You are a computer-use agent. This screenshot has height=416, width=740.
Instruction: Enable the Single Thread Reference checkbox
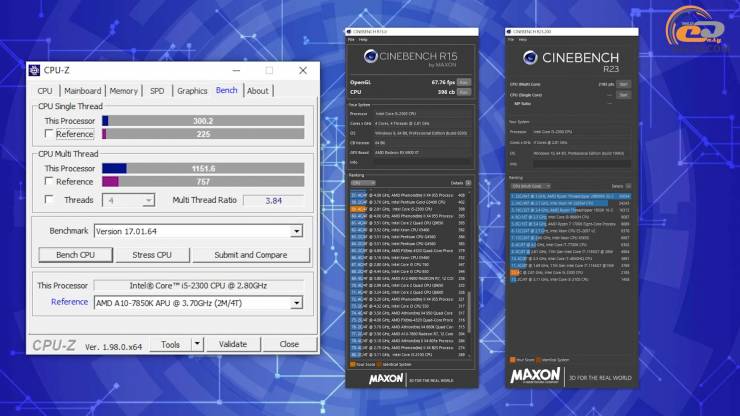[49, 134]
